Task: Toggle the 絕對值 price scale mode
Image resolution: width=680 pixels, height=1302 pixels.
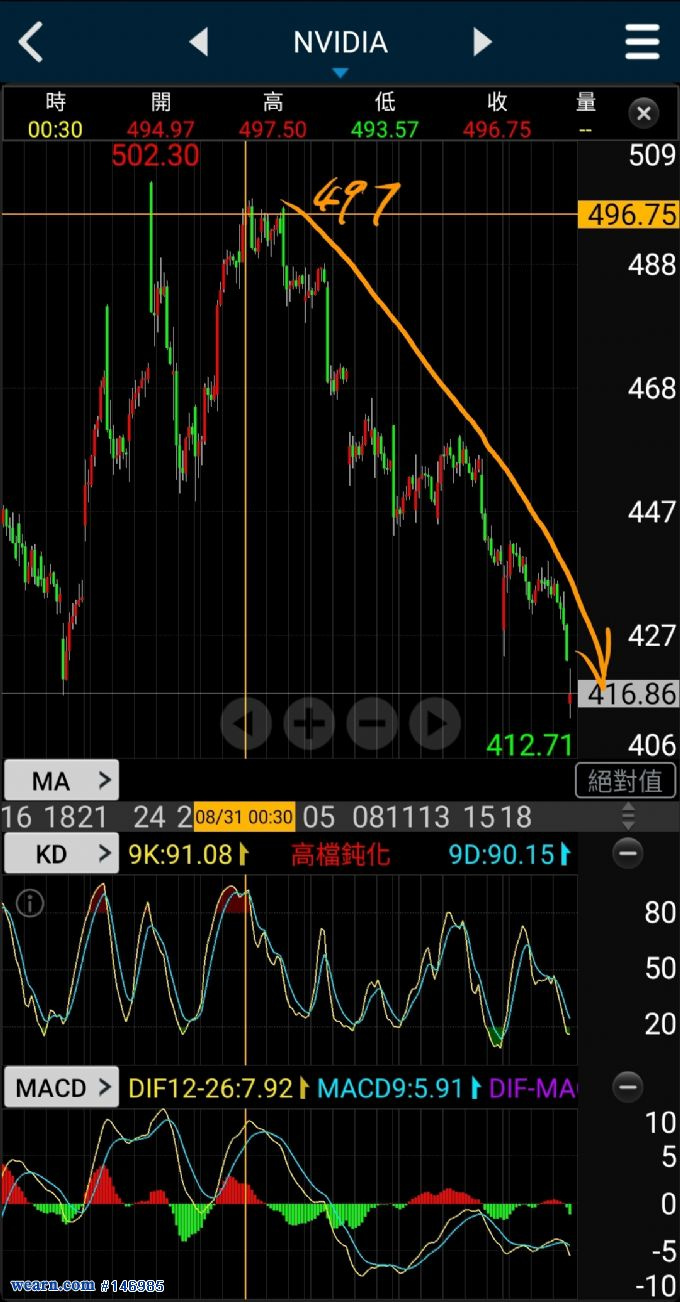Action: [626, 780]
